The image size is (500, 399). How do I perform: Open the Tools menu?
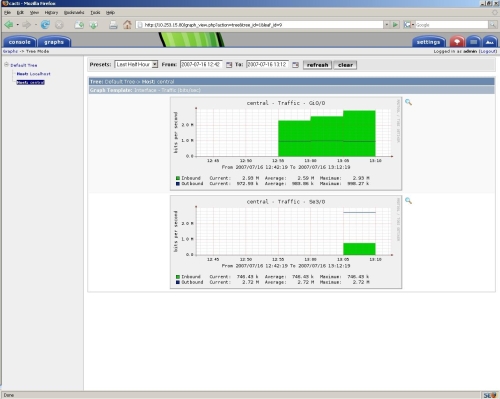95,12
